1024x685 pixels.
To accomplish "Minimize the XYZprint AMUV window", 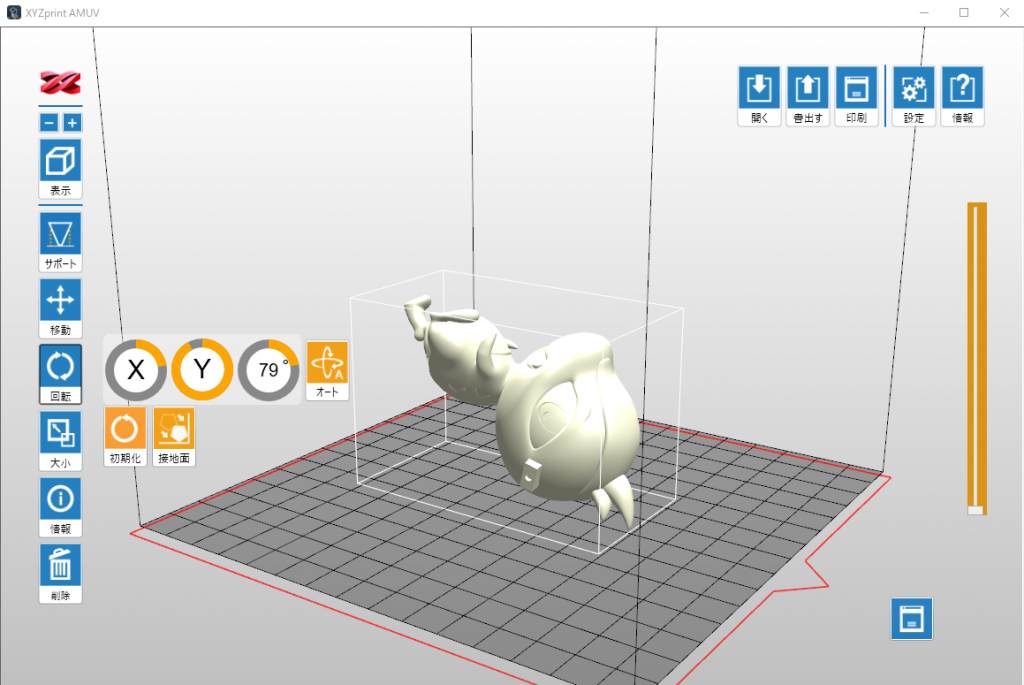I will coord(924,13).
